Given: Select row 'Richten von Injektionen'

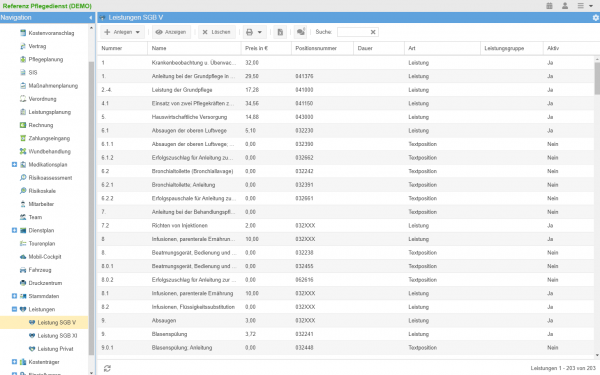Looking at the screenshot, I should click(x=346, y=226).
